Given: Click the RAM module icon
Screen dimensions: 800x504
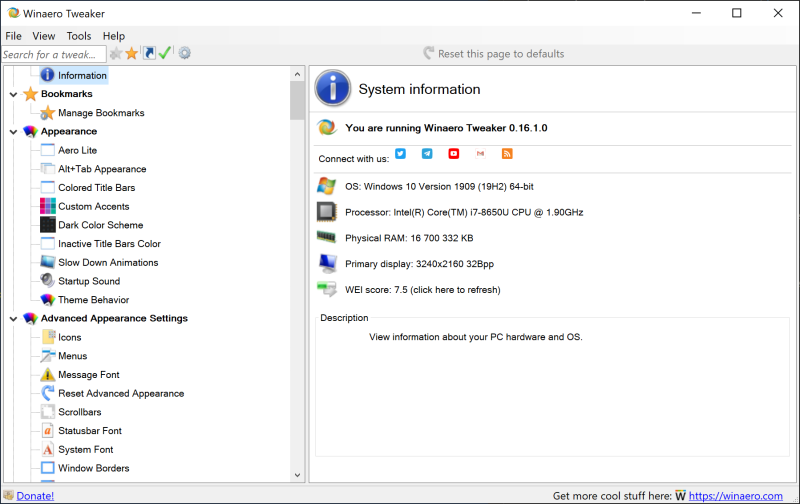Looking at the screenshot, I should tap(327, 237).
